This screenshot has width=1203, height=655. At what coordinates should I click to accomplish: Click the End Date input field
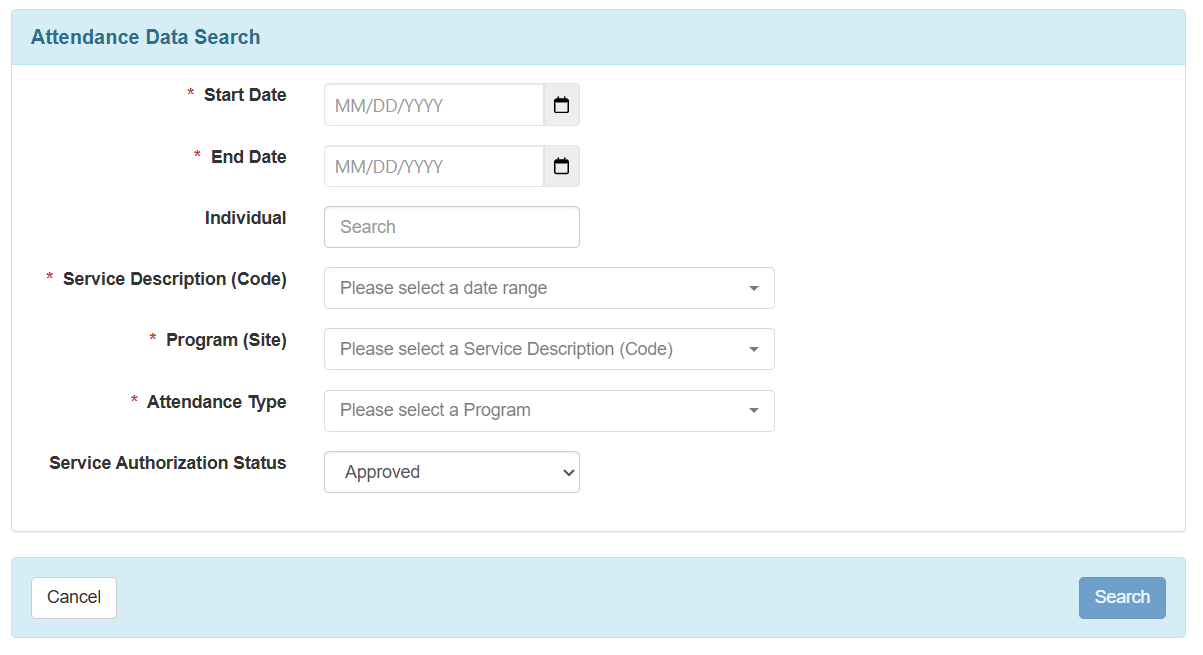434,166
